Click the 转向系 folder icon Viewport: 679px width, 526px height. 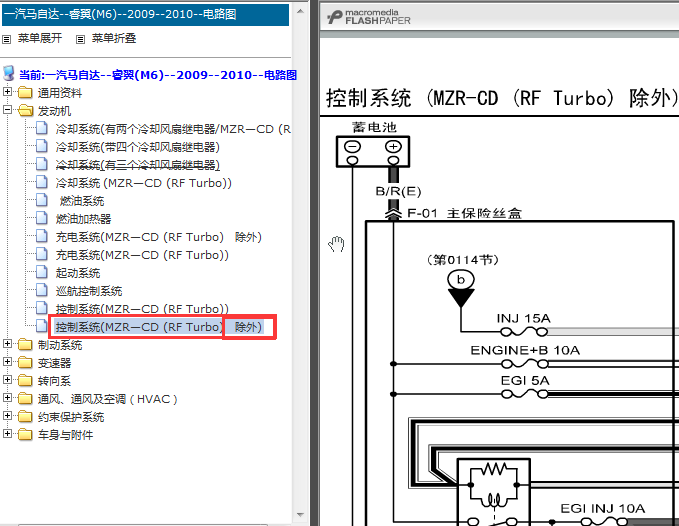[26, 381]
